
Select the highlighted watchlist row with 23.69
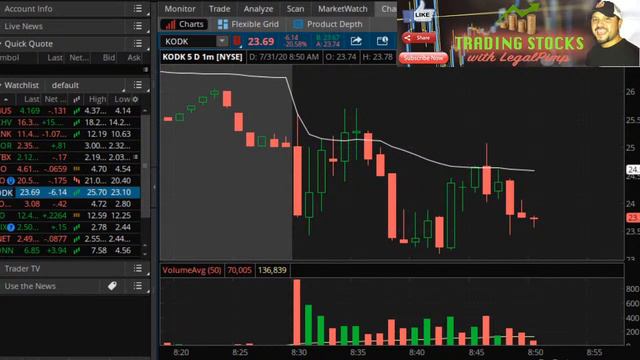[x=70, y=192]
